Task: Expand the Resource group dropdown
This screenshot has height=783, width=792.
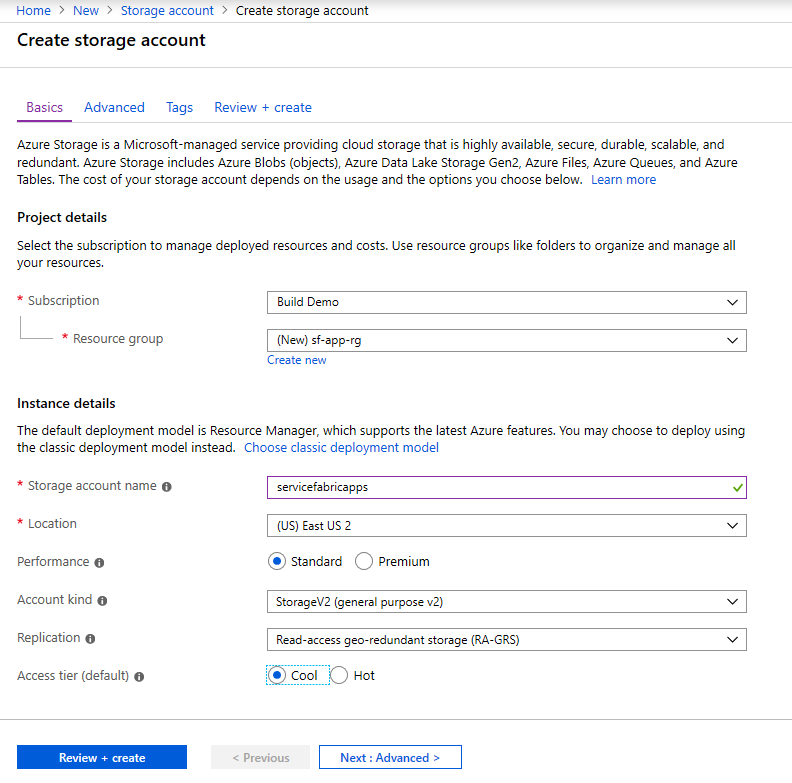Action: pos(506,340)
